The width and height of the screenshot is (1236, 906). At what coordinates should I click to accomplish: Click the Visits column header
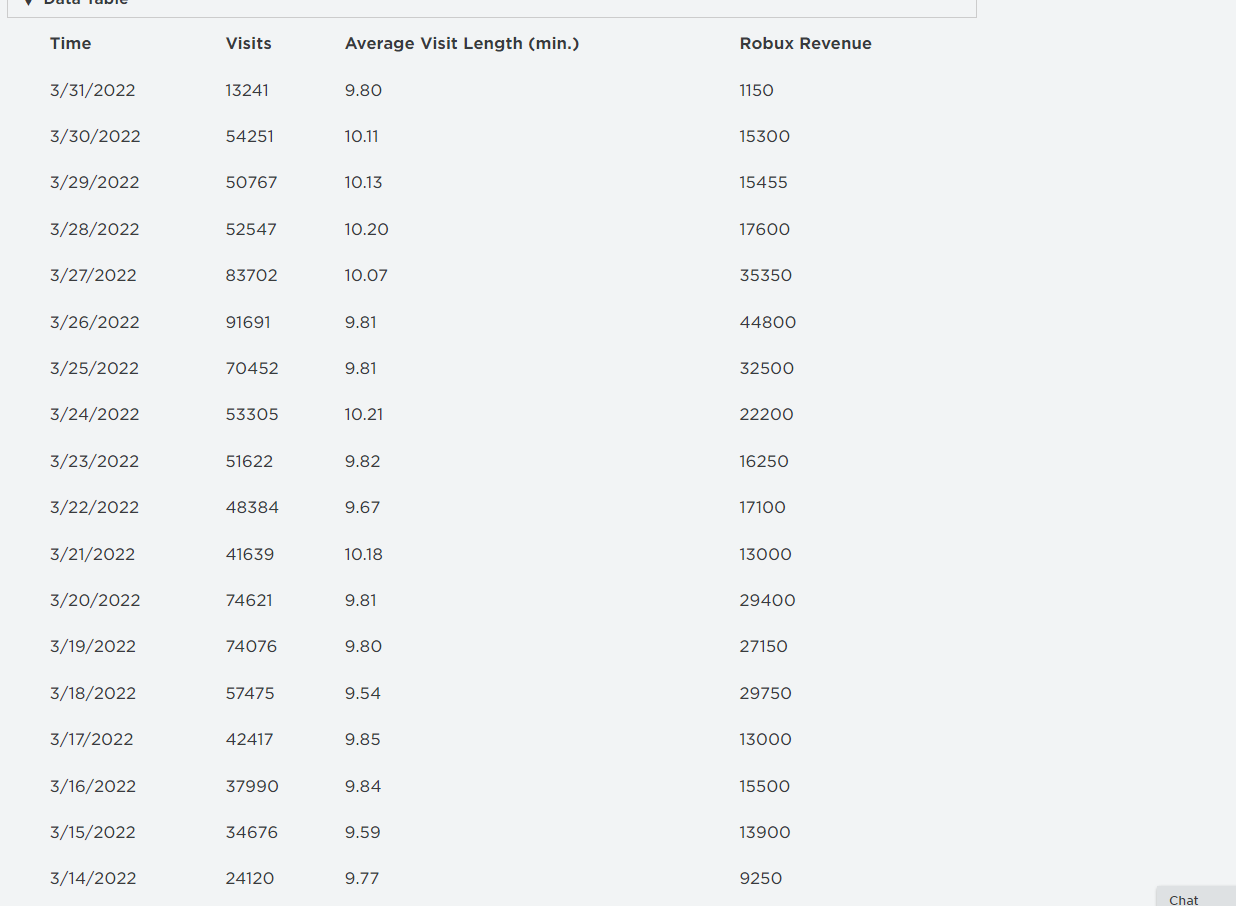248,44
